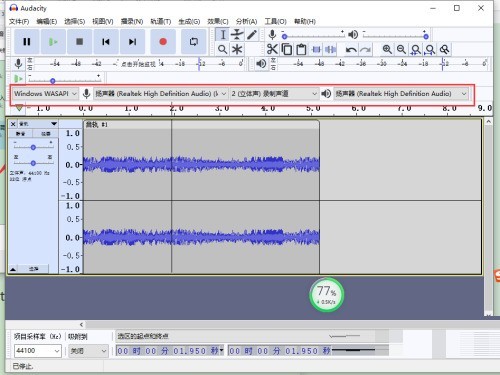Click the Zoom In magnifier
This screenshot has height=375, width=500.
coord(387,49)
